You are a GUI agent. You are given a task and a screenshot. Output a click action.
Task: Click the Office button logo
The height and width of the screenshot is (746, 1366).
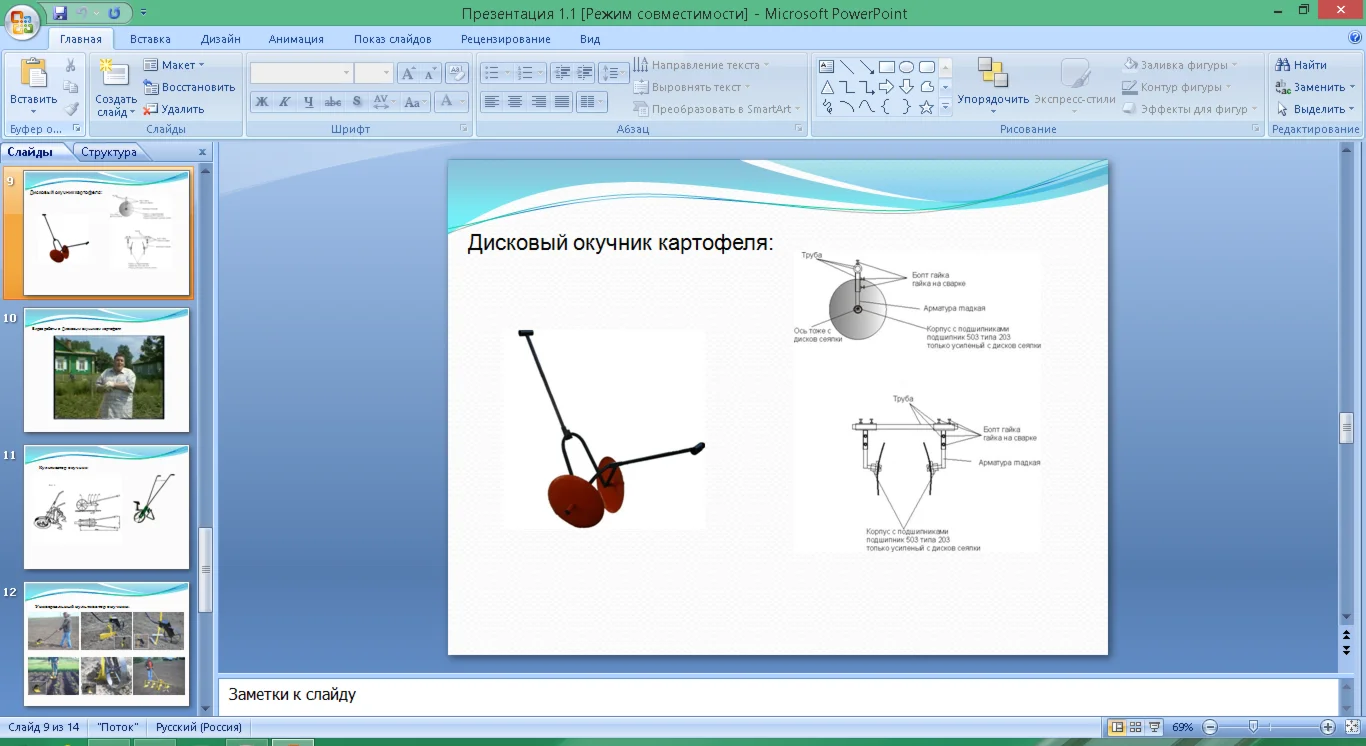tap(24, 20)
